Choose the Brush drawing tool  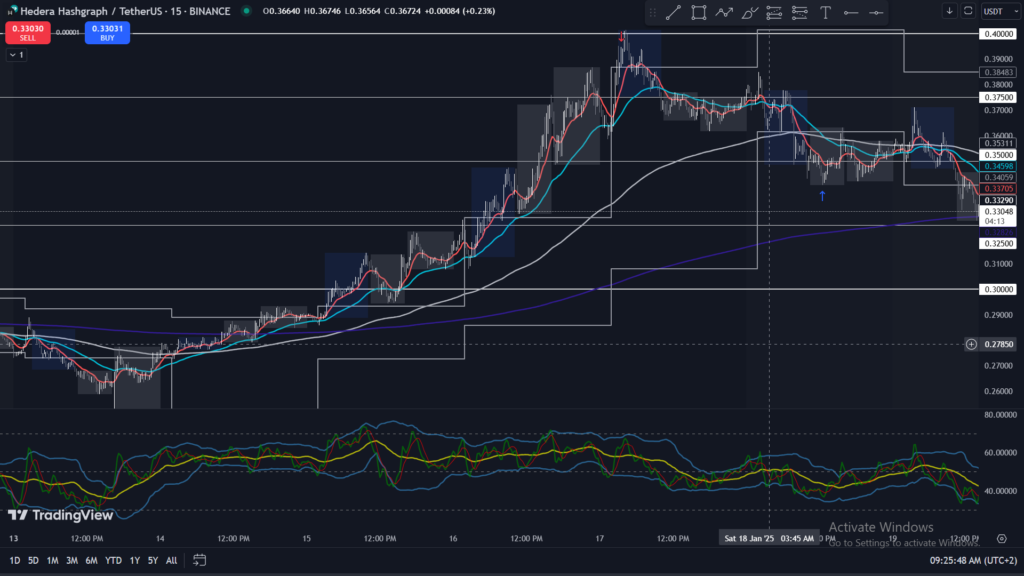[x=750, y=12]
